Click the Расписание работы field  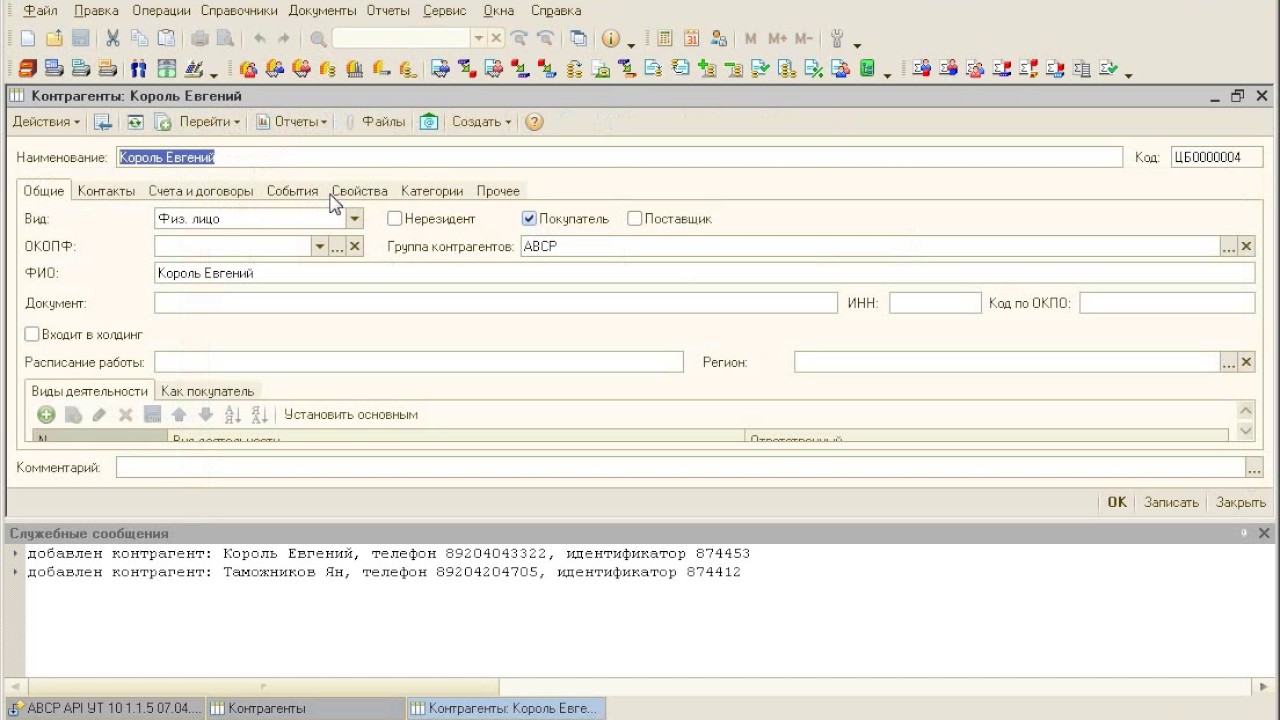tap(419, 362)
